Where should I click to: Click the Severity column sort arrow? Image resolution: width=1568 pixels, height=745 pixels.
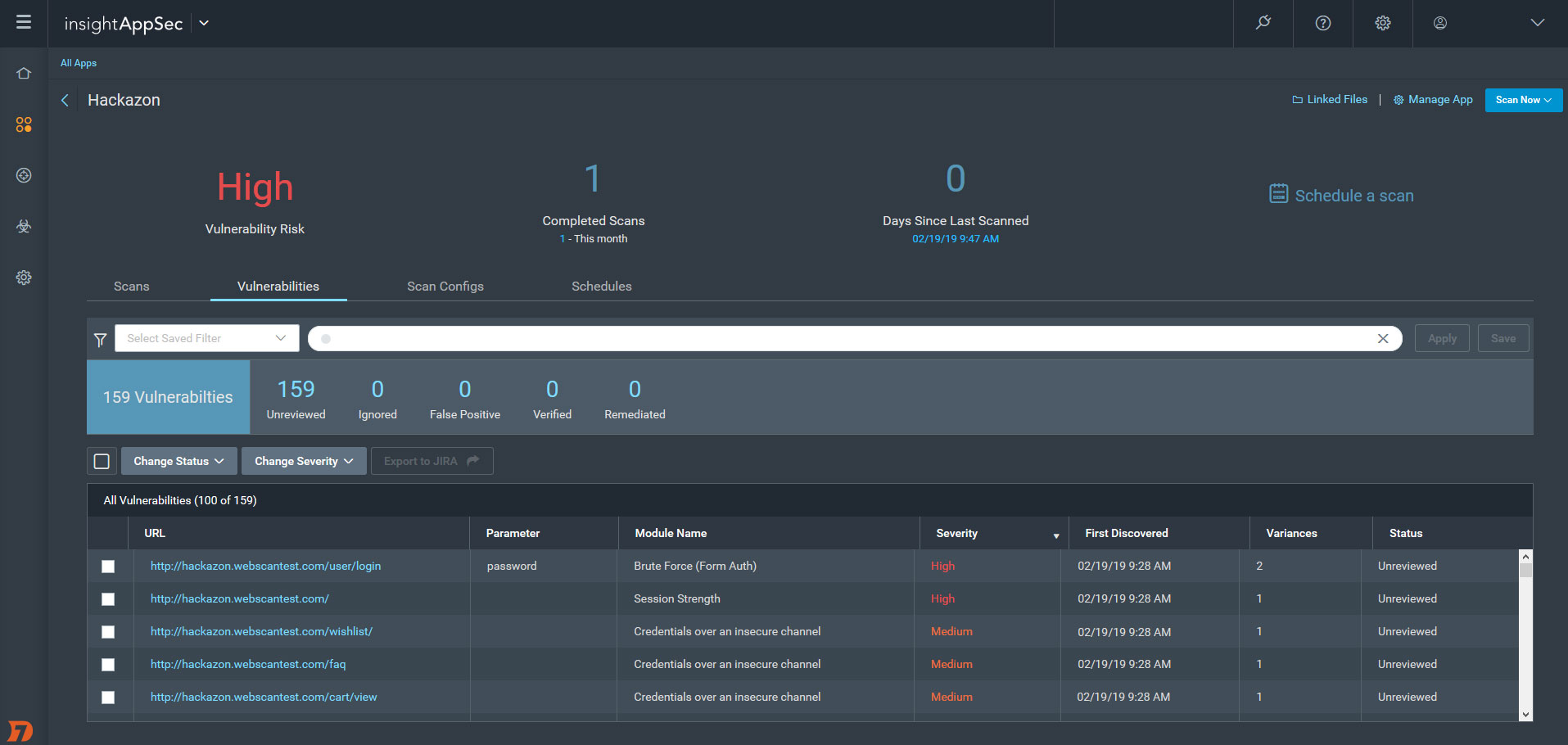coord(1056,536)
